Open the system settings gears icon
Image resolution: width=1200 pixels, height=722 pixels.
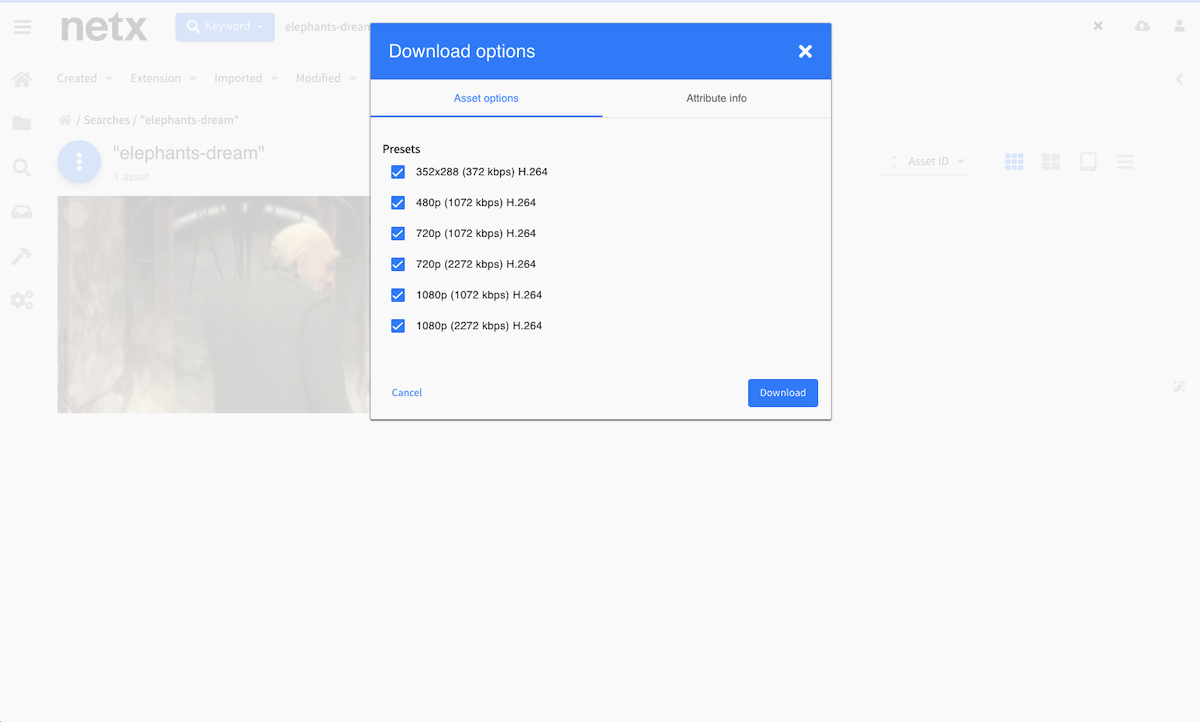pos(22,300)
